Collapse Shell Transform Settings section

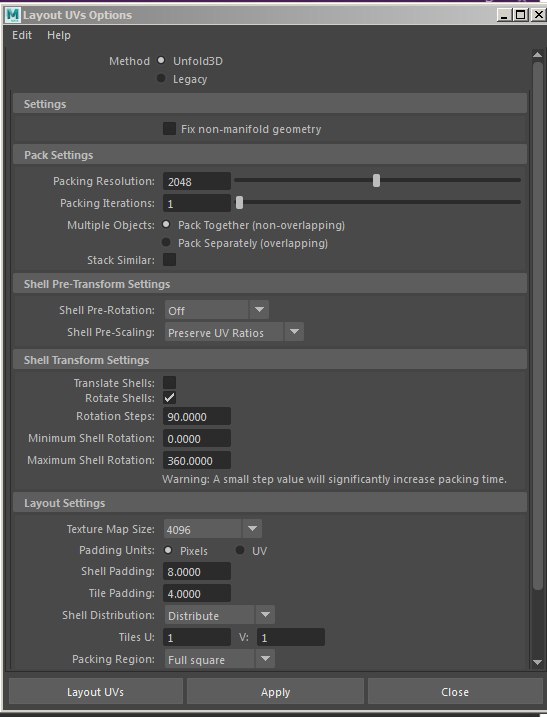pyautogui.click(x=270, y=360)
